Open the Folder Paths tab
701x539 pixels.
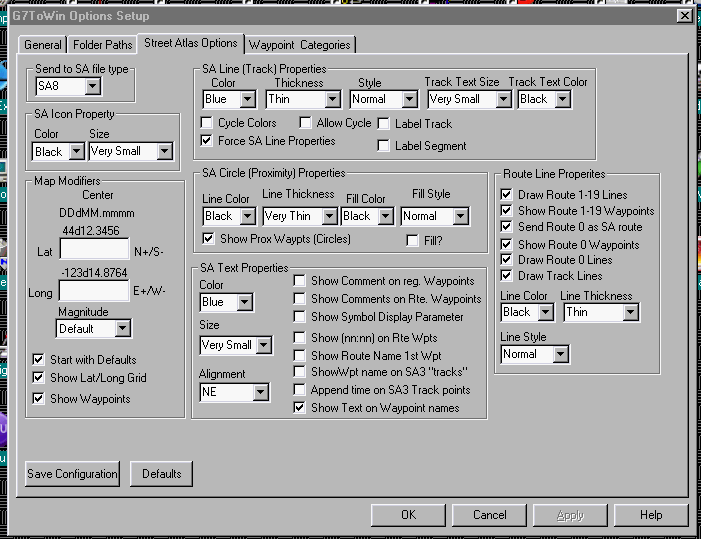101,45
